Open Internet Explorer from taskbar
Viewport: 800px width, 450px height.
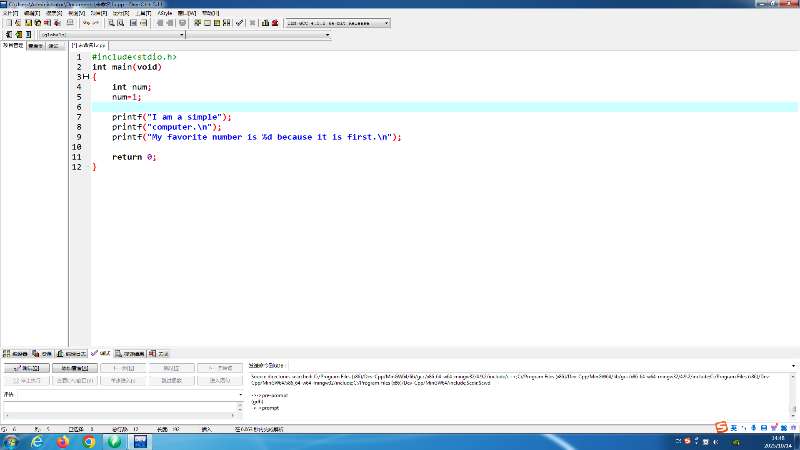(x=37, y=442)
